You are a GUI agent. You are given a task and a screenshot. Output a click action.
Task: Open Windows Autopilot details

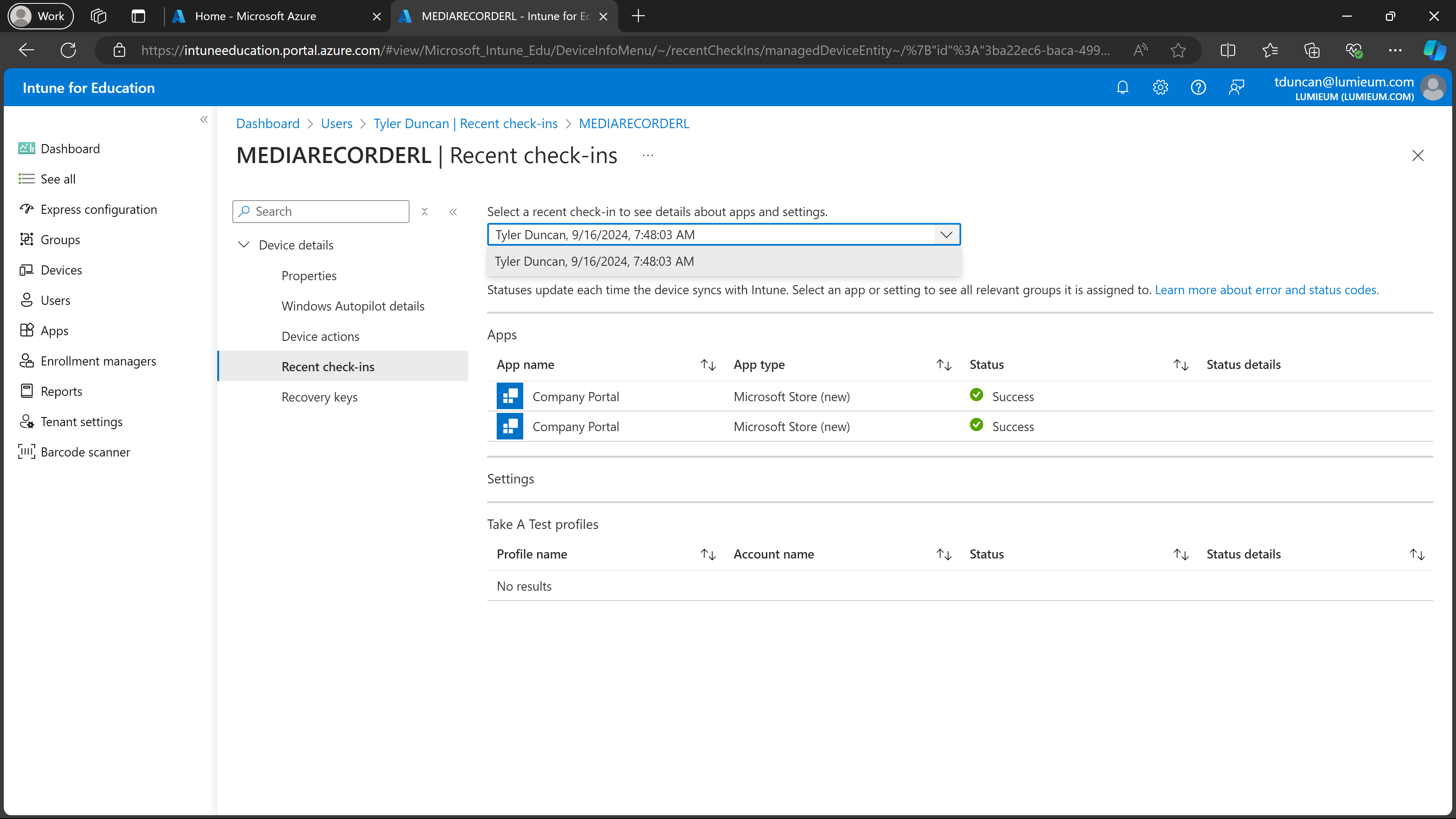coord(353,306)
